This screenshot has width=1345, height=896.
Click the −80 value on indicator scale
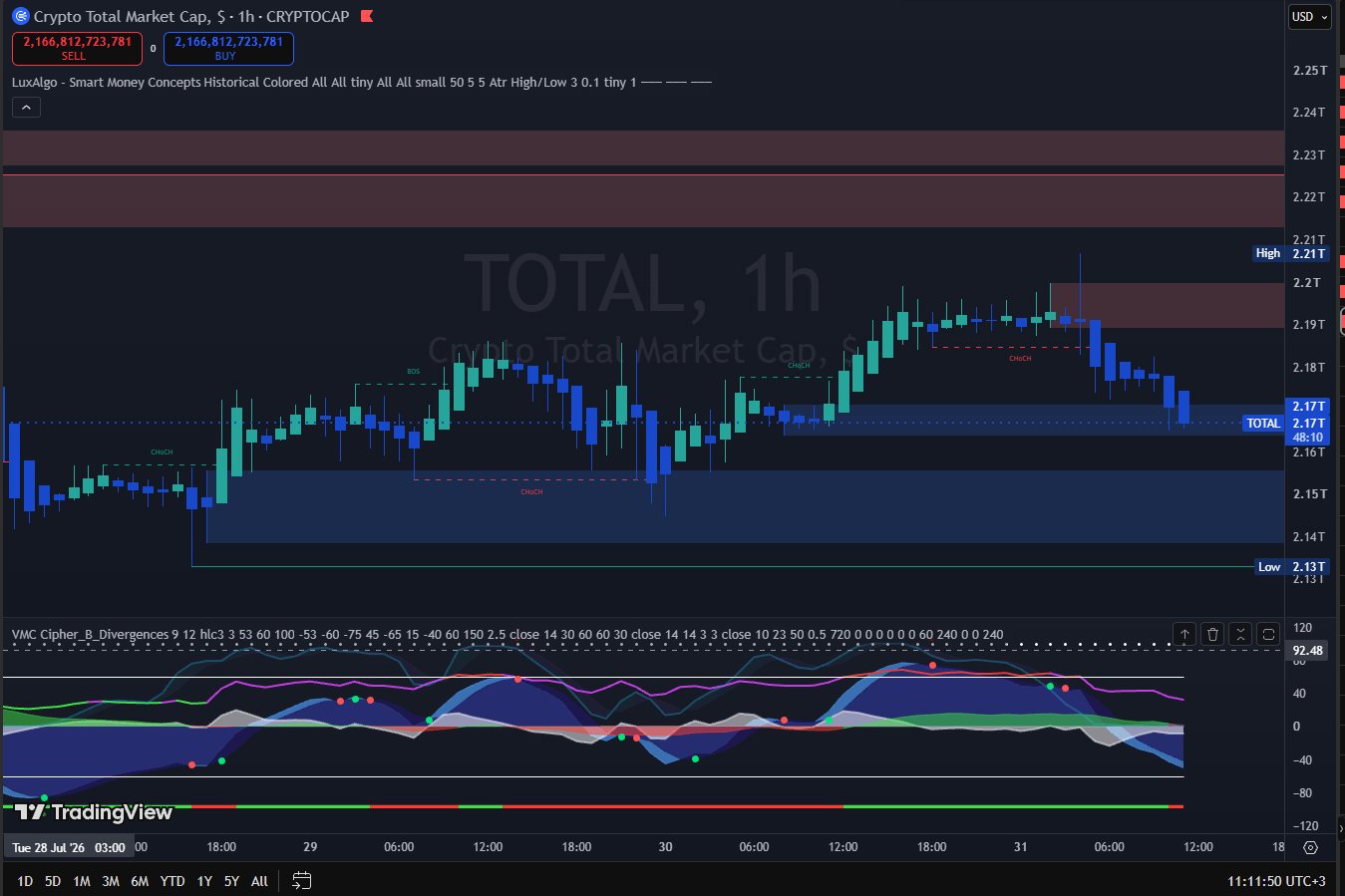click(x=1302, y=793)
